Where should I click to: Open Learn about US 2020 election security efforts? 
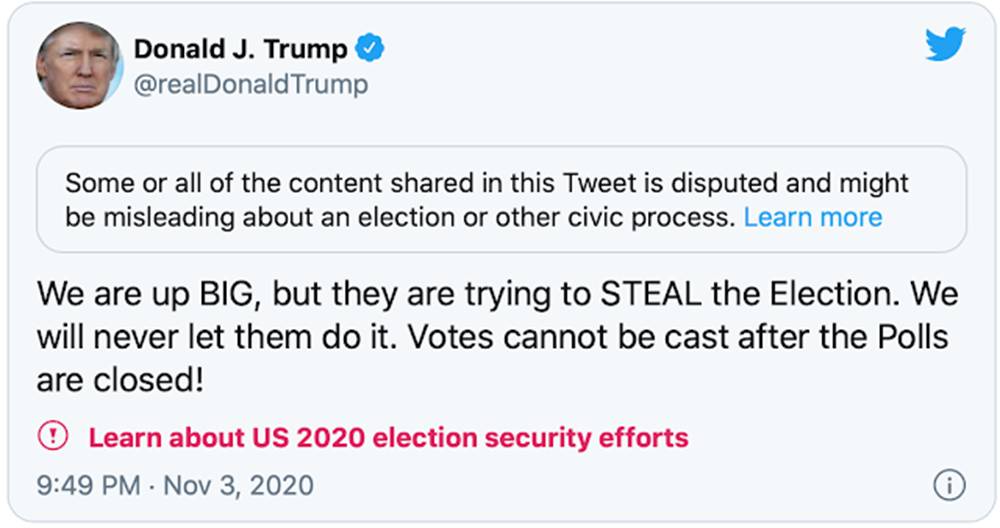(x=388, y=437)
